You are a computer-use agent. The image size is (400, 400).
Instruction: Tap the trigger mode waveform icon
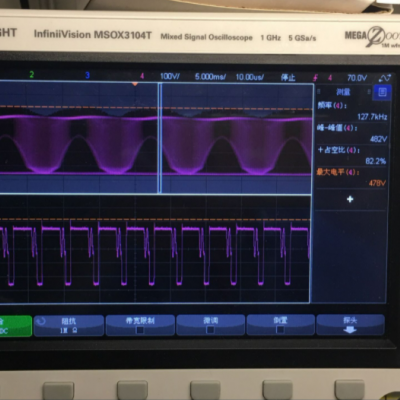click(x=385, y=78)
